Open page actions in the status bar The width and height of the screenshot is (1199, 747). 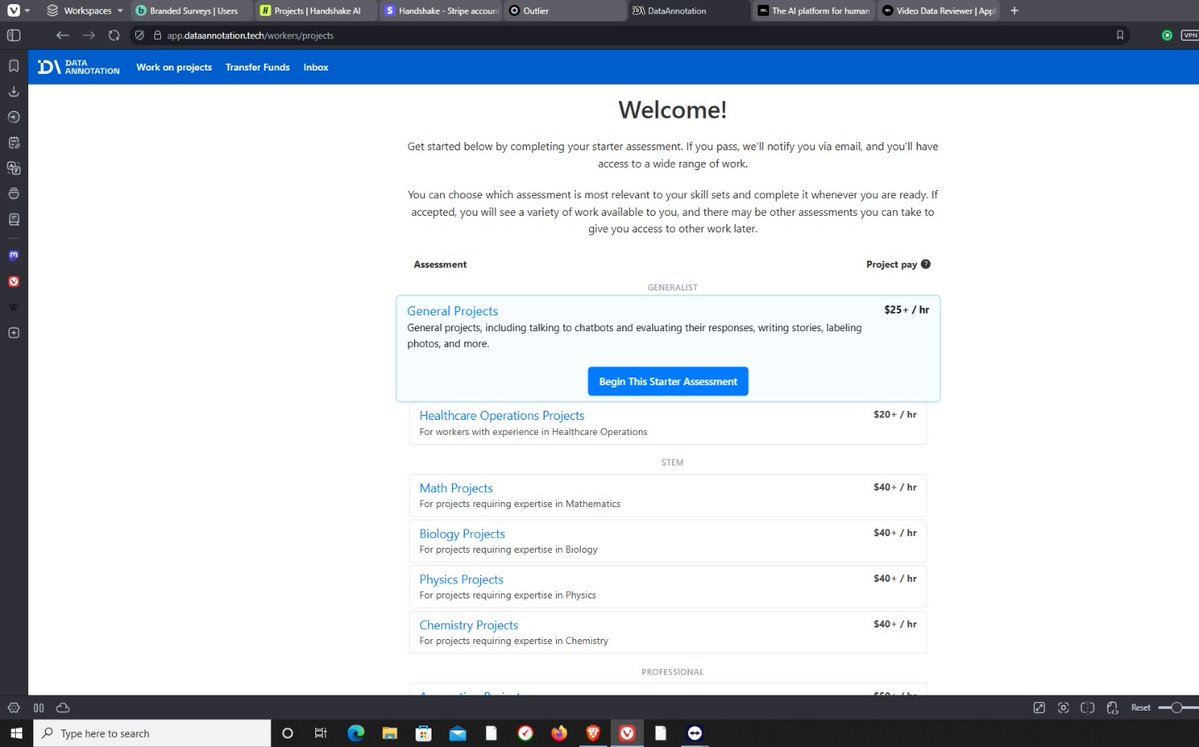pos(1113,708)
